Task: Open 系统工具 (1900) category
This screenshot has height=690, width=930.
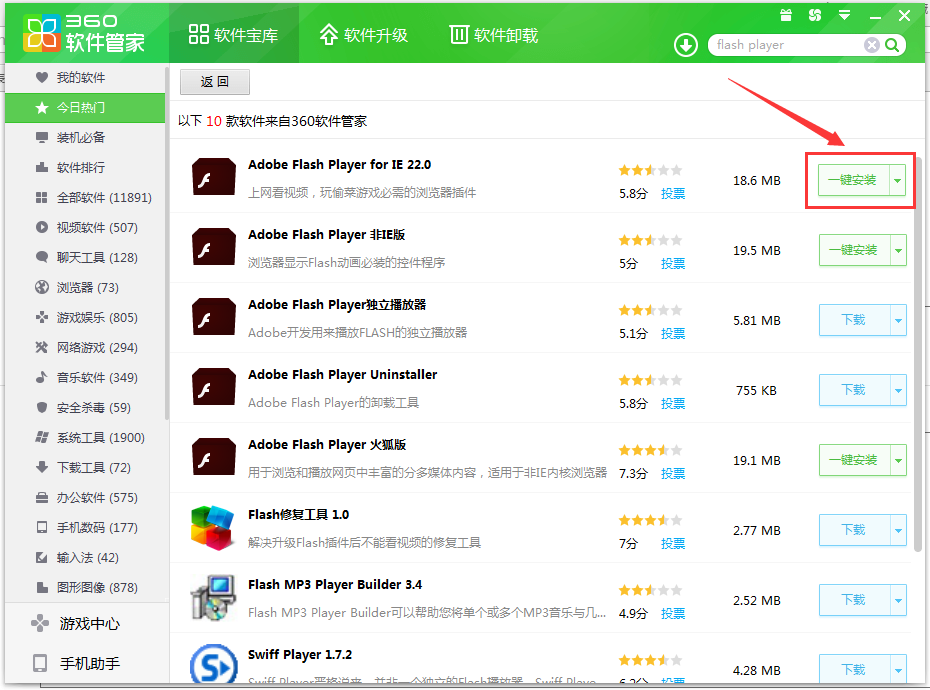Action: click(x=85, y=438)
